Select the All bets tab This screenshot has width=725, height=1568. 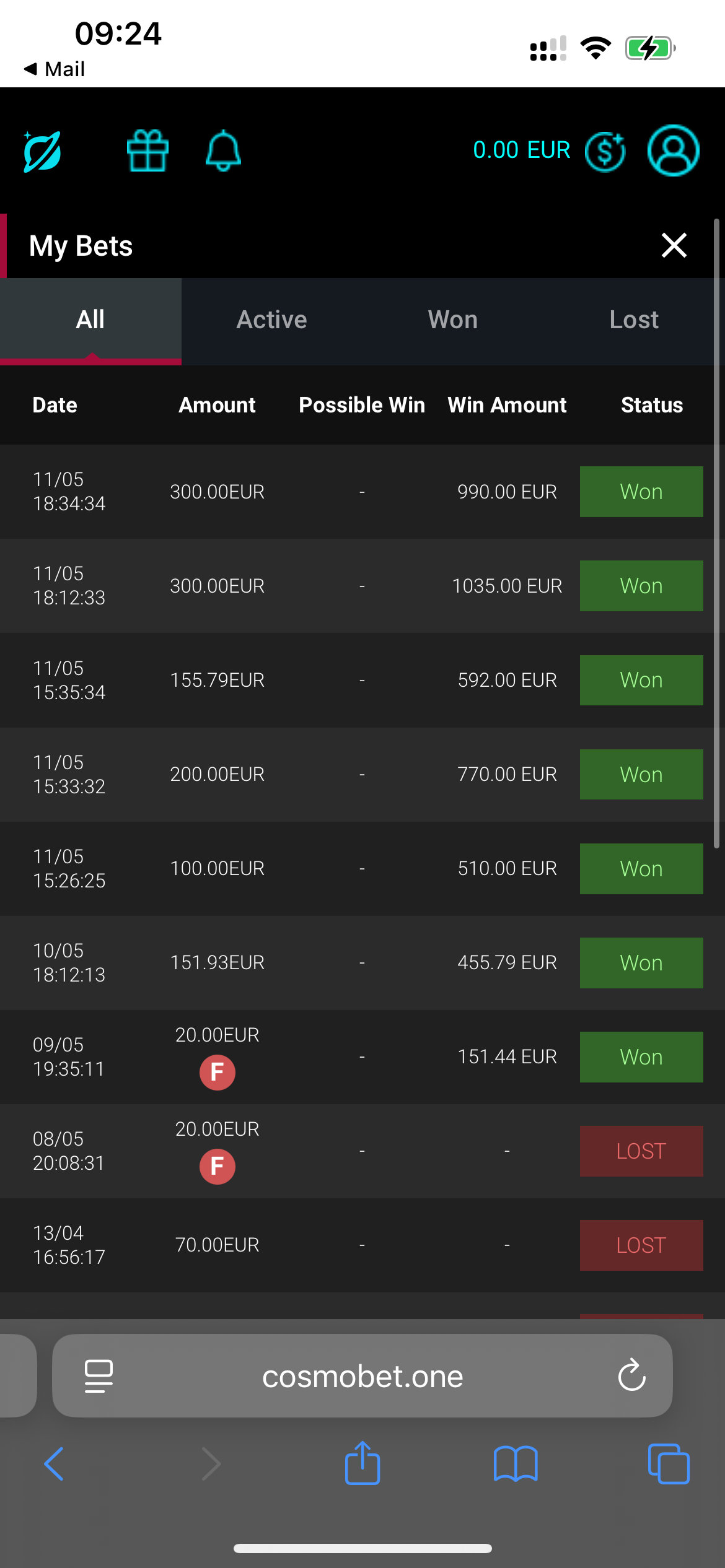coord(90,320)
